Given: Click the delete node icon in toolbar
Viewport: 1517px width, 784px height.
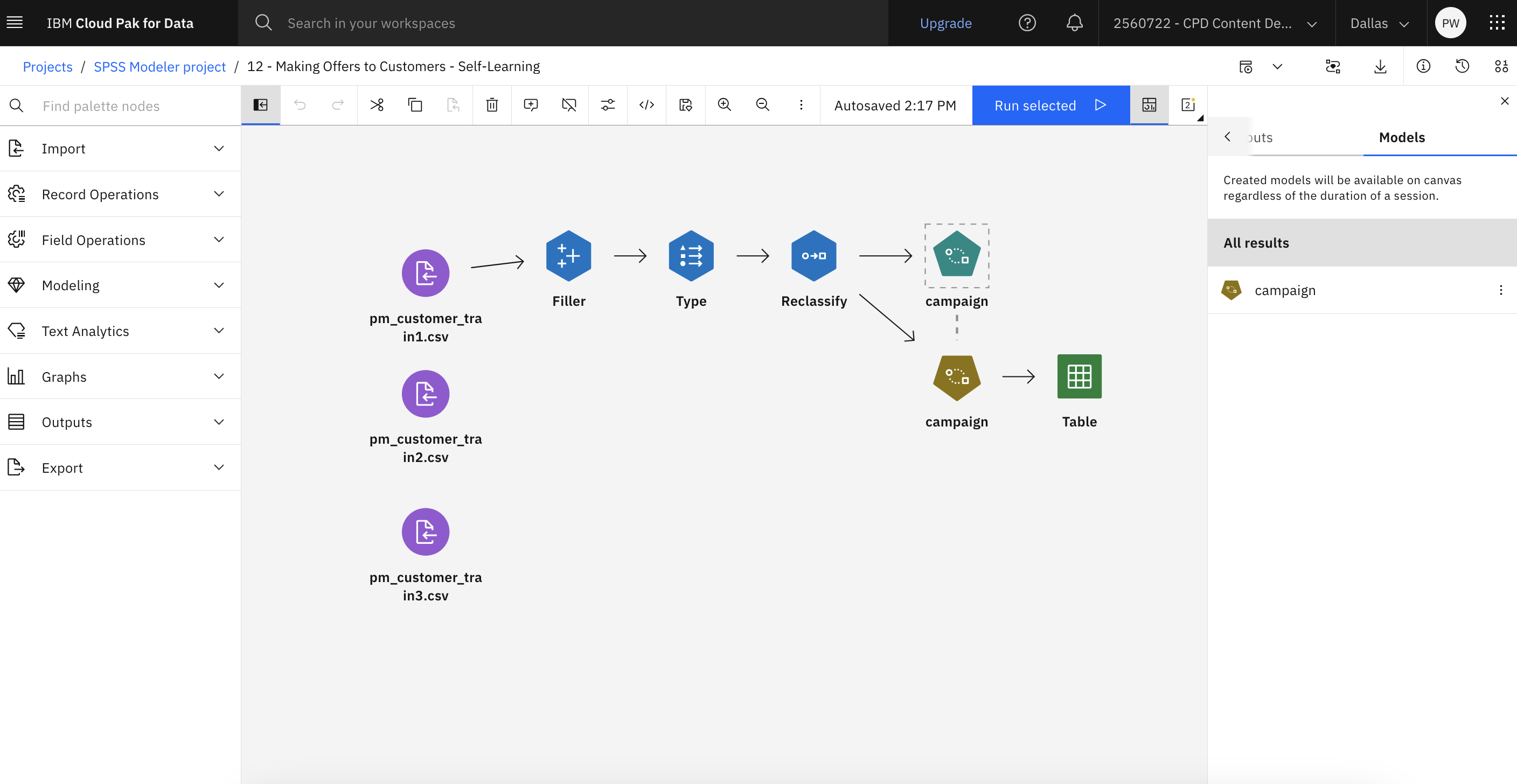Looking at the screenshot, I should (490, 104).
